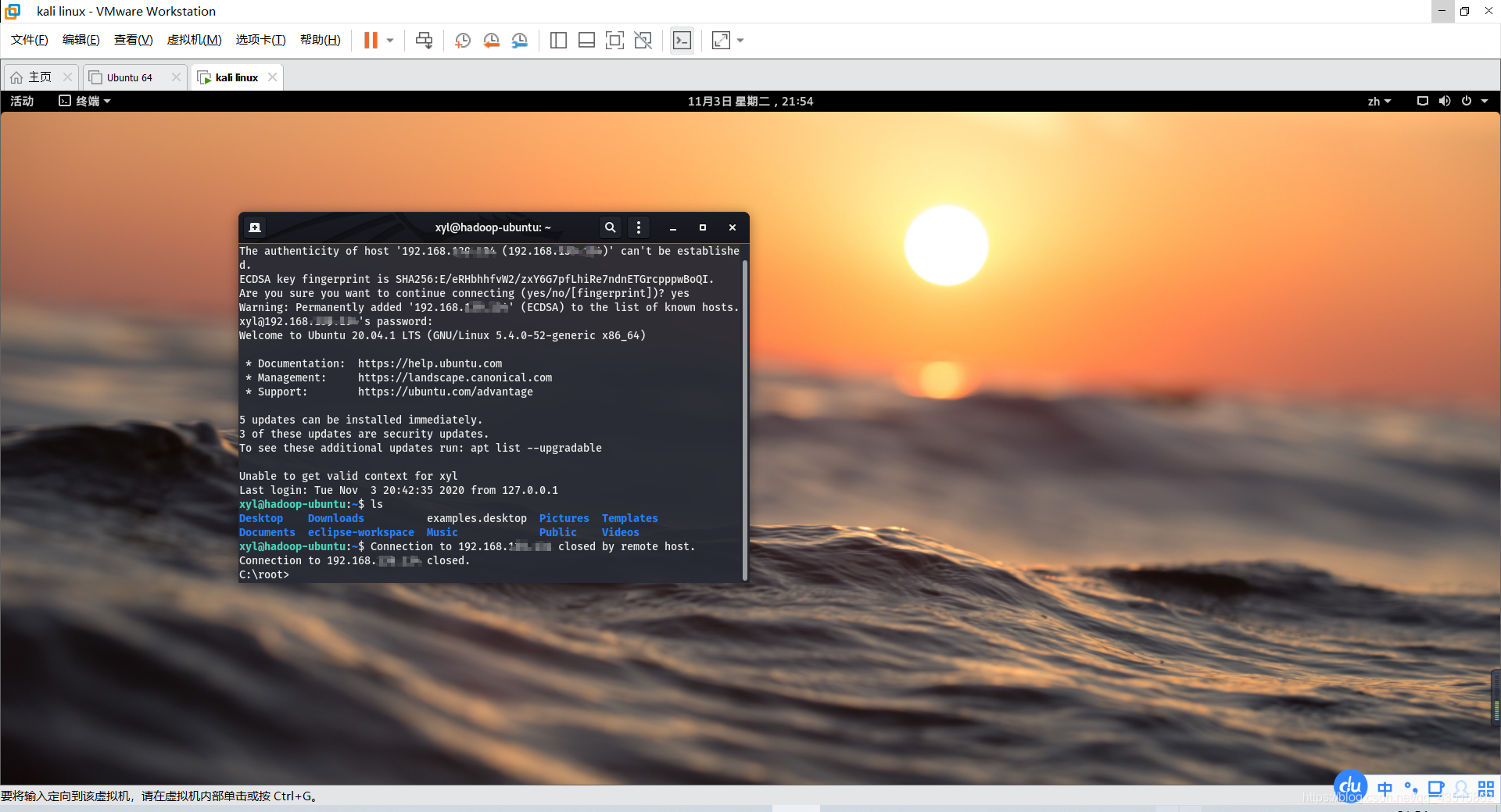Click the Music directory name in terminal
The image size is (1501, 812).
point(442,533)
